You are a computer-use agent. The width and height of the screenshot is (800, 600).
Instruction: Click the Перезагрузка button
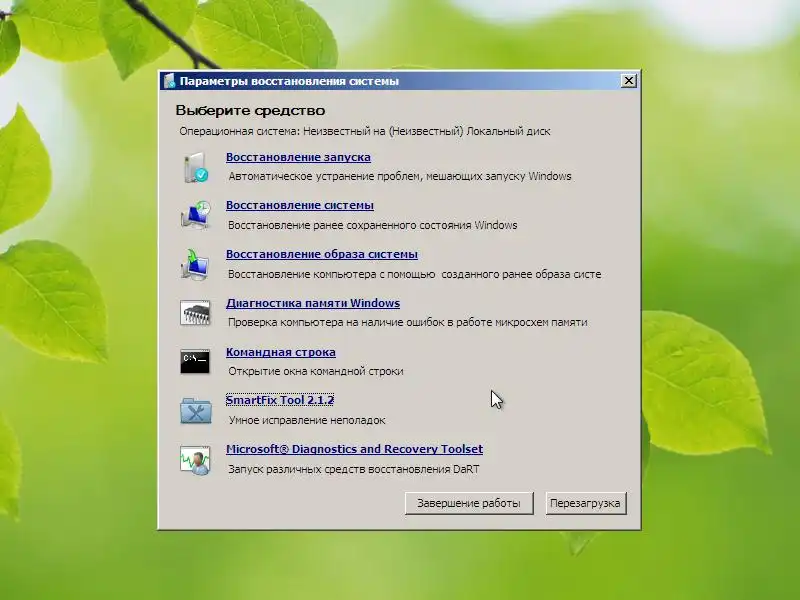(x=585, y=503)
